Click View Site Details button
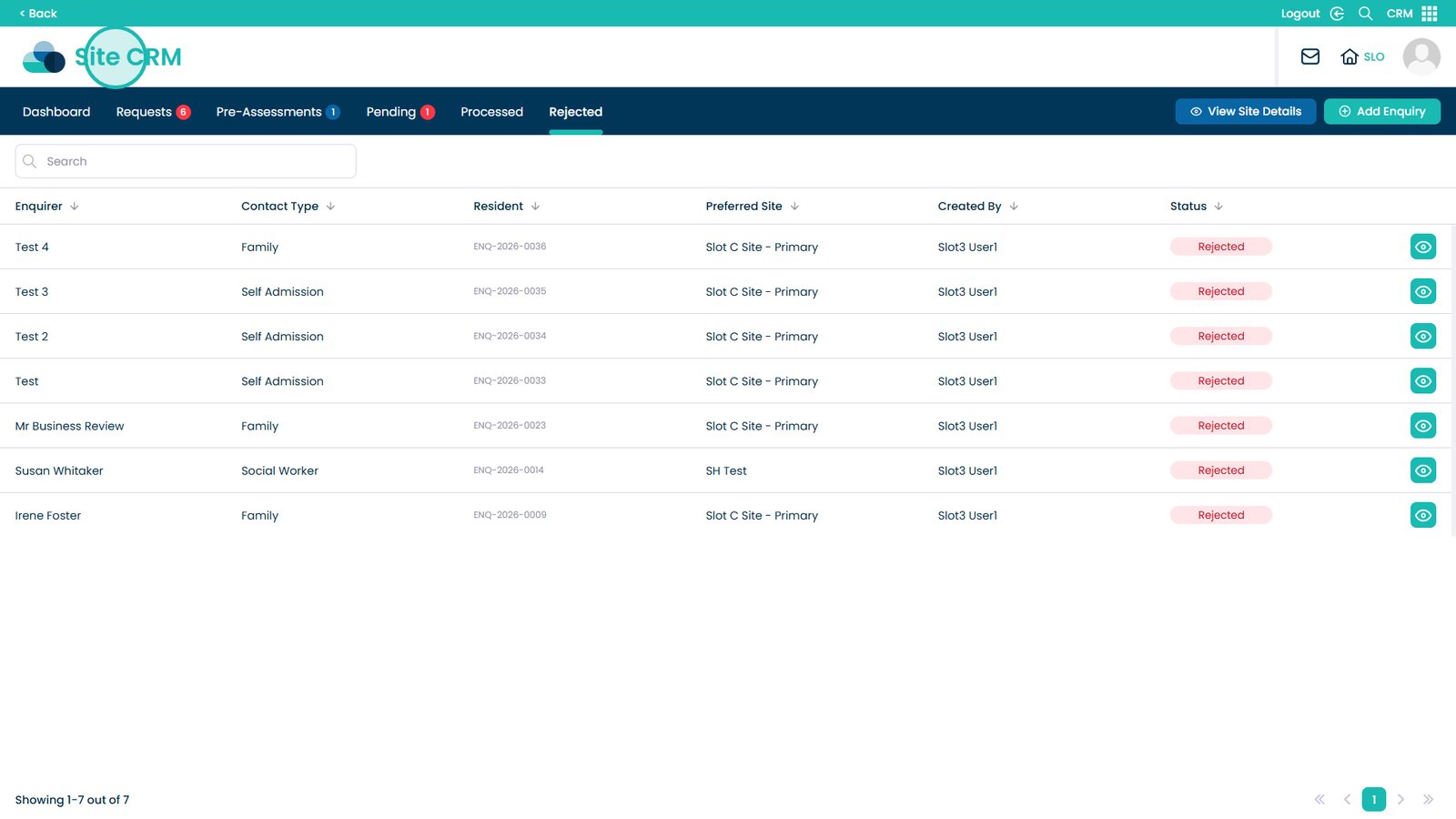Screen dimensions: 1456x819 [x=1245, y=111]
